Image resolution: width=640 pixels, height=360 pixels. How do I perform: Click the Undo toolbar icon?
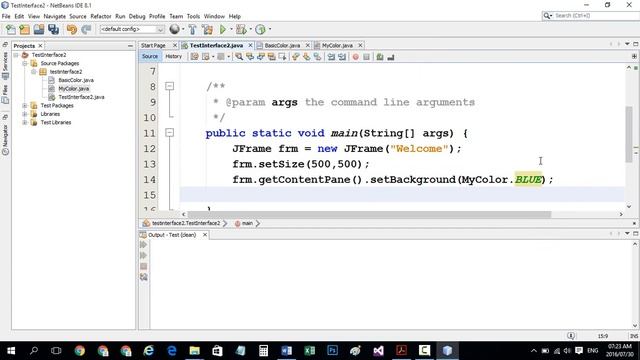(x=71, y=29)
